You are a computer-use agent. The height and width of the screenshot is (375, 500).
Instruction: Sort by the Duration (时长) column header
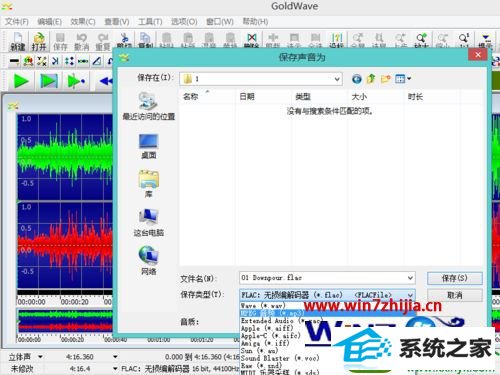415,97
